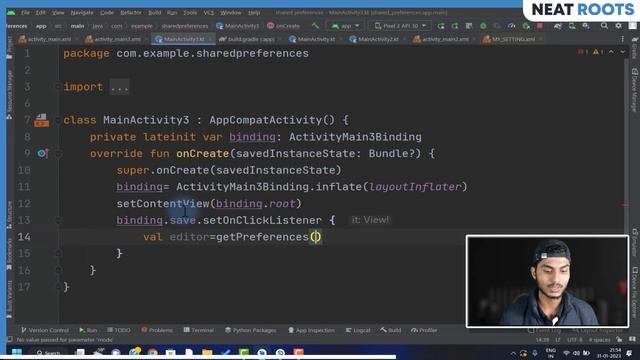Open the TODO tool window
640x360 pixels.
coord(119,330)
